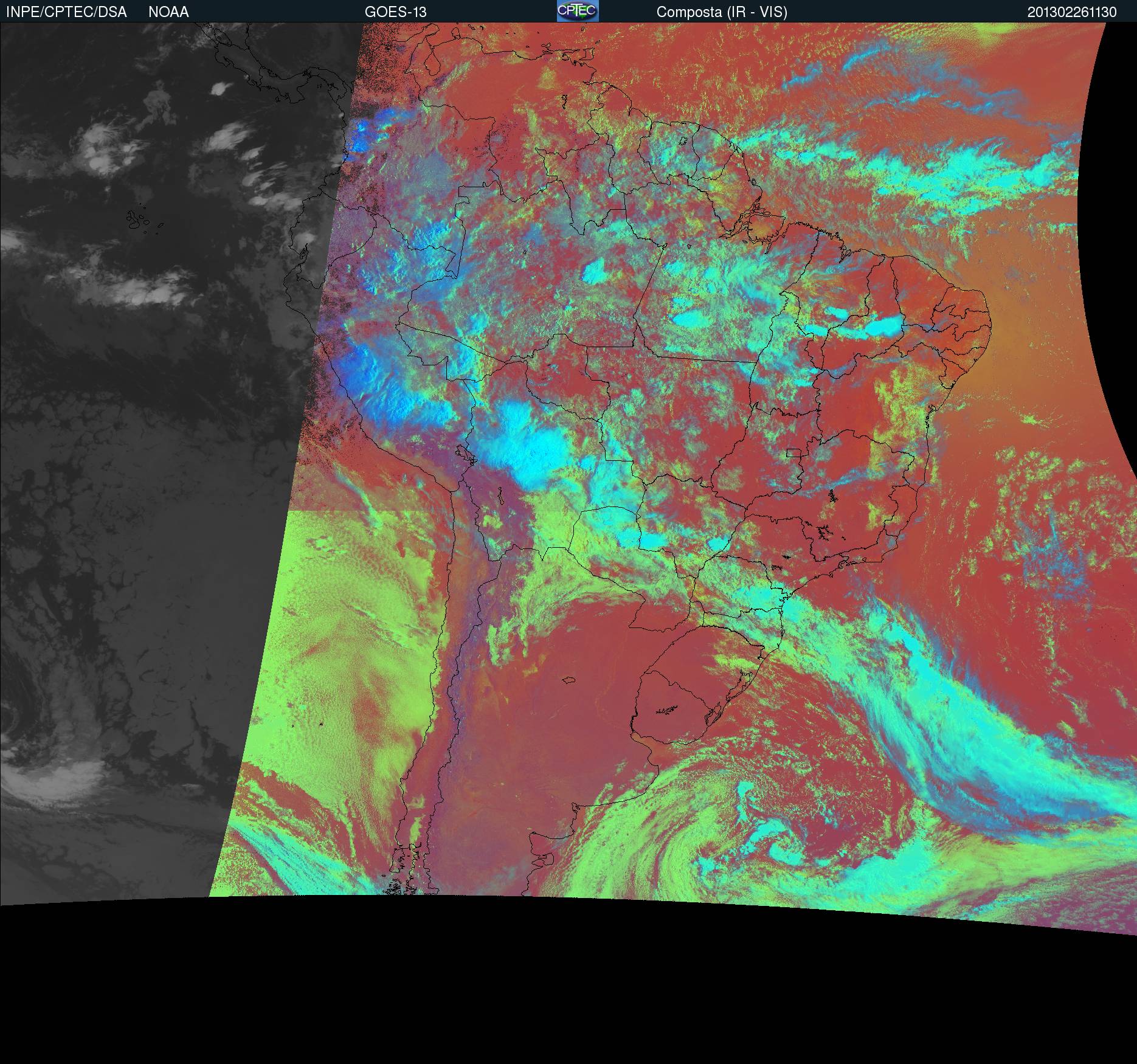Image resolution: width=1137 pixels, height=1064 pixels.
Task: Click the INPE/CPTEC/DSA header text
Action: pyautogui.click(x=66, y=12)
